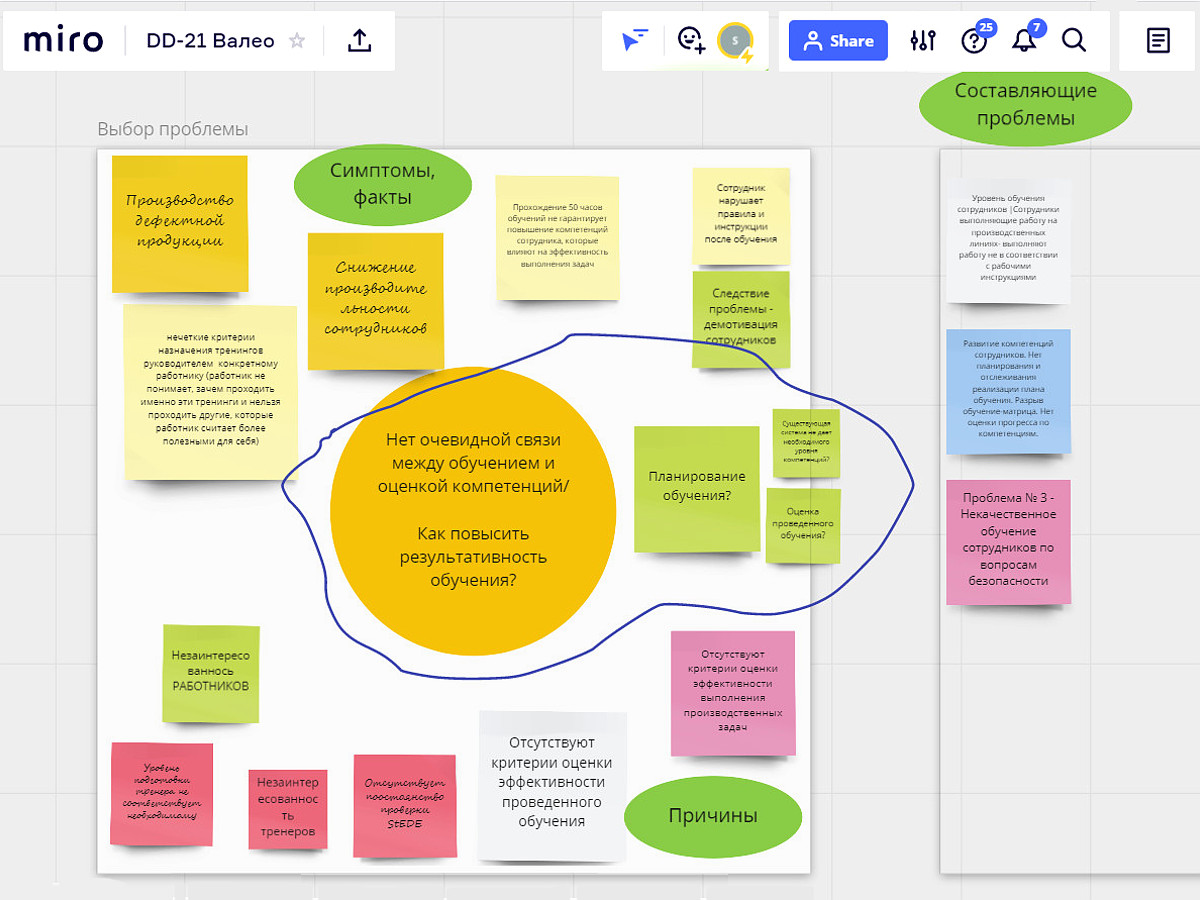The width and height of the screenshot is (1200, 900).
Task: Select the green Причины oval
Action: click(713, 816)
